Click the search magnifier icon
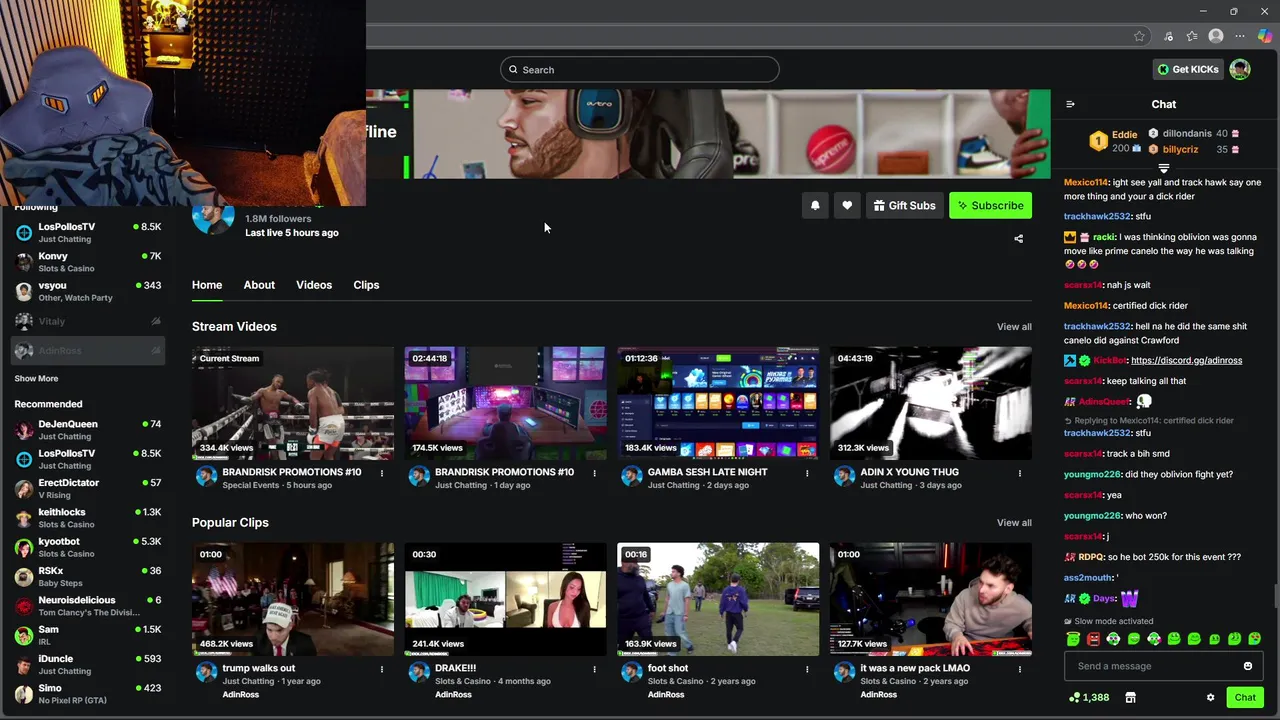 (x=513, y=70)
